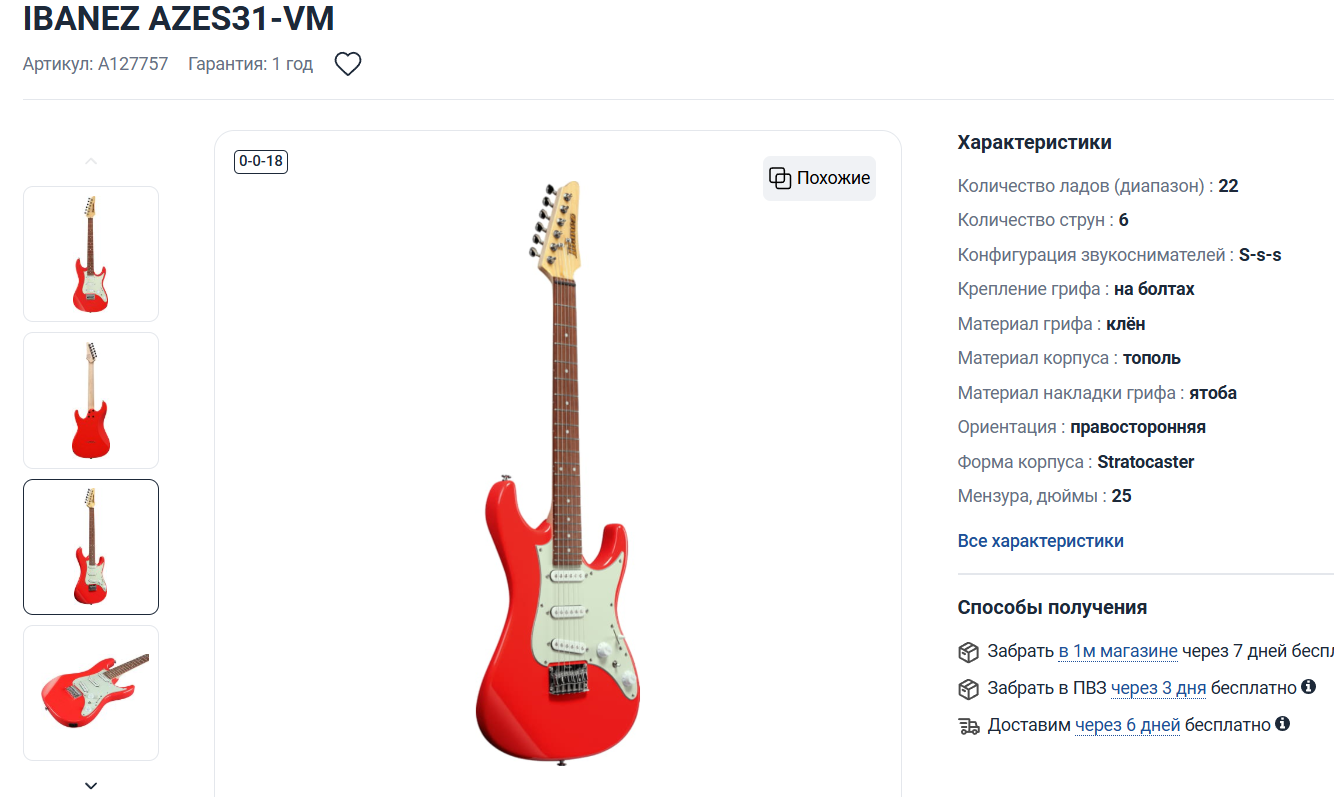Click the store pickup box icon
The width and height of the screenshot is (1334, 797).
(x=968, y=653)
